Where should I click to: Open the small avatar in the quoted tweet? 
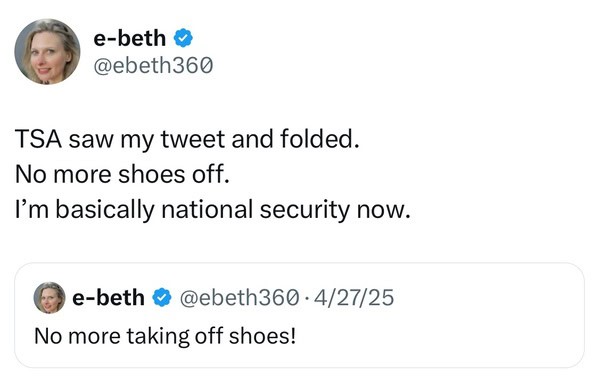[x=50, y=297]
